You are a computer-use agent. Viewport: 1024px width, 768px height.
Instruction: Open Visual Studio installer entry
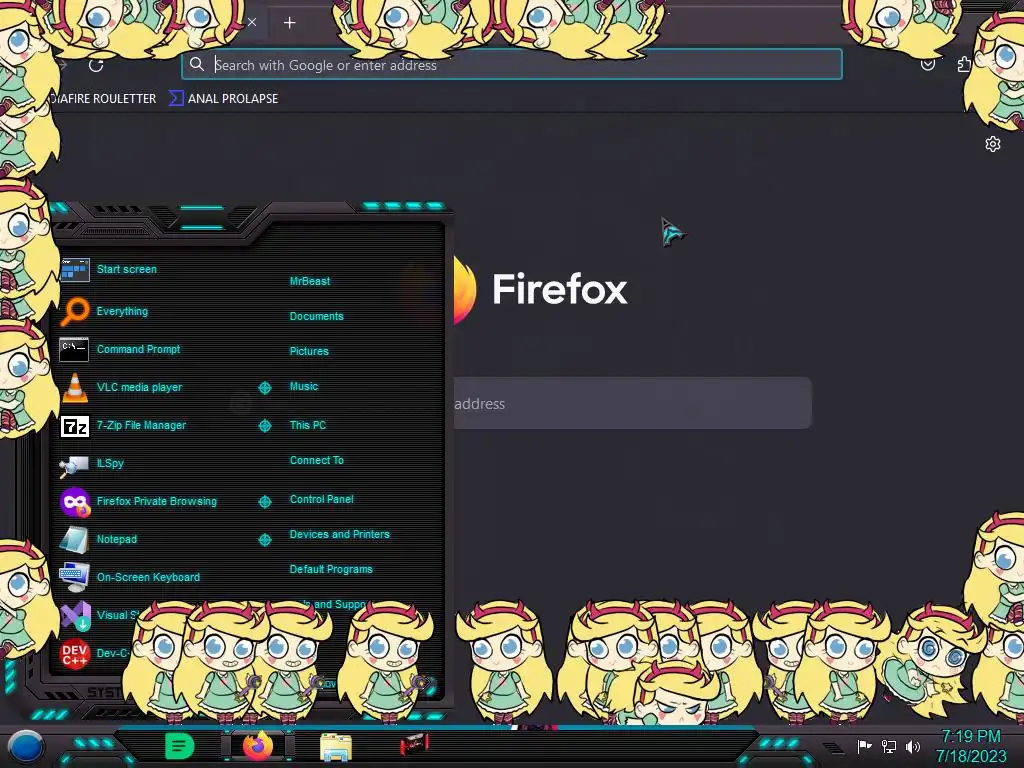tap(99, 615)
